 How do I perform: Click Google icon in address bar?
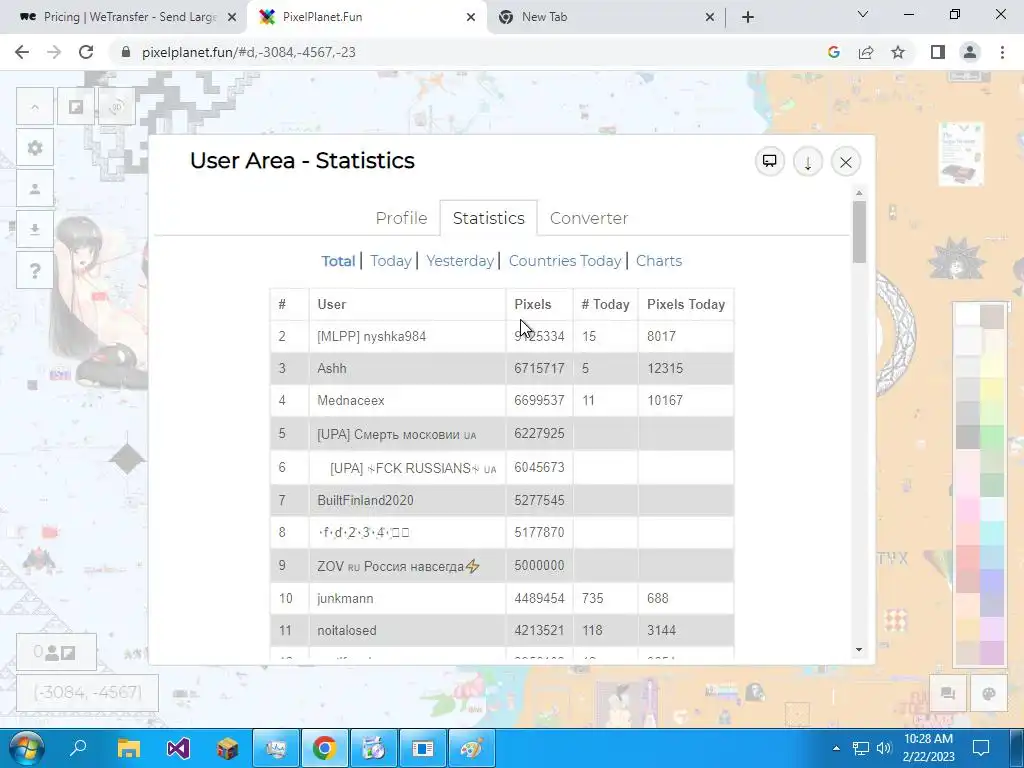click(x=833, y=52)
